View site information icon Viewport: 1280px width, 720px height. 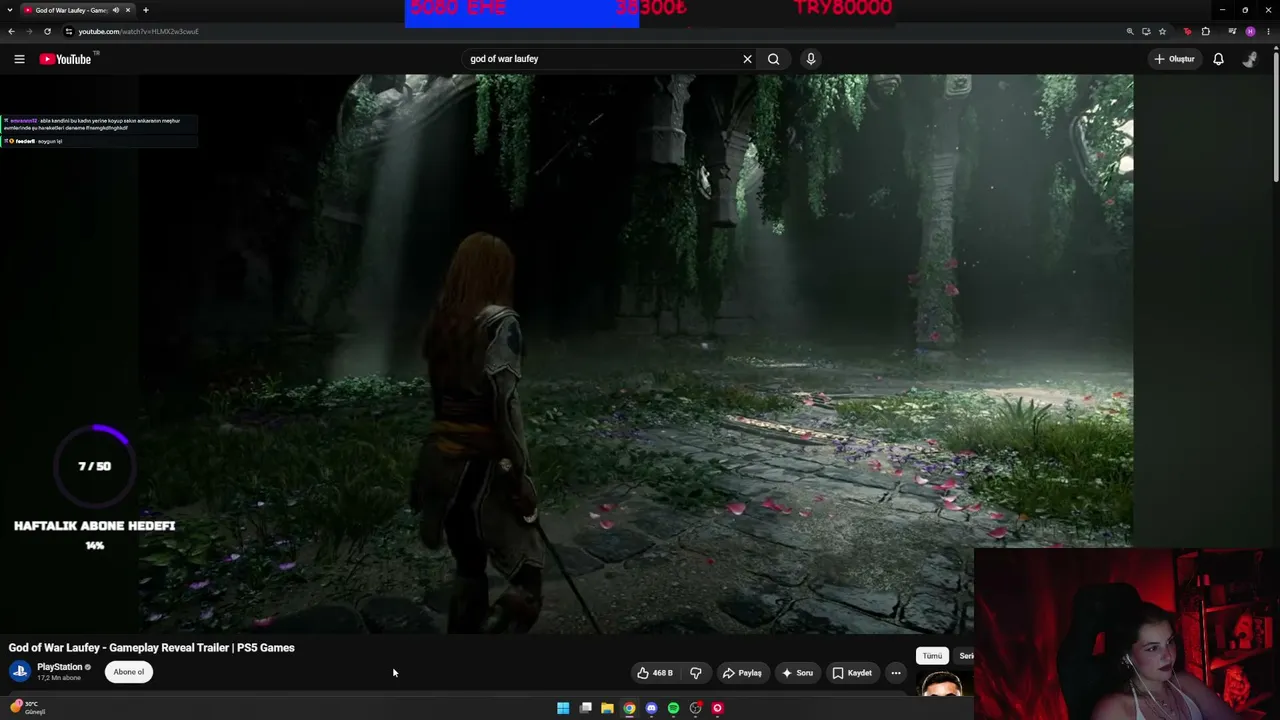point(69,31)
